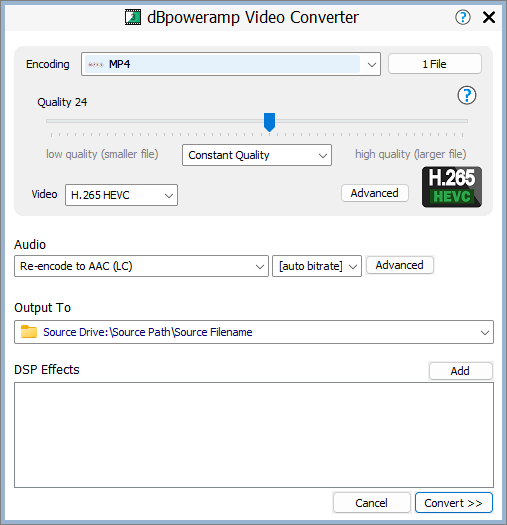Click the quality slider track near low quality
Viewport: 507px width, 525px height.
[67, 121]
